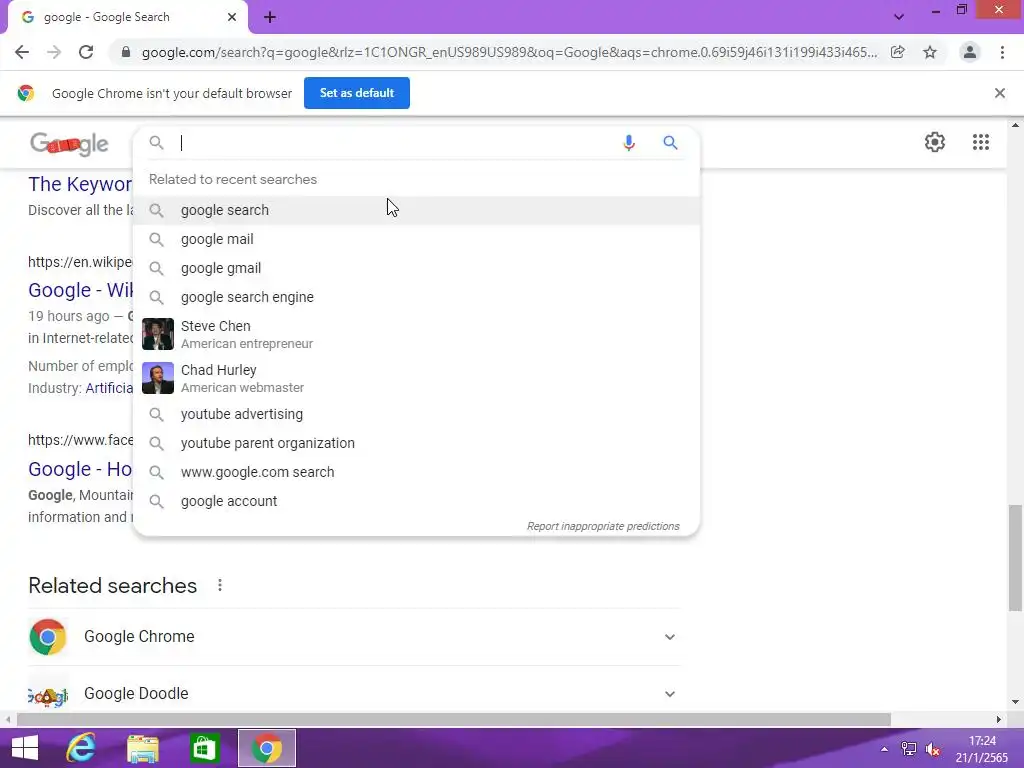Click the scroll down arrow of vertical scrollbar
Viewport: 1024px width, 768px height.
(x=1015, y=702)
